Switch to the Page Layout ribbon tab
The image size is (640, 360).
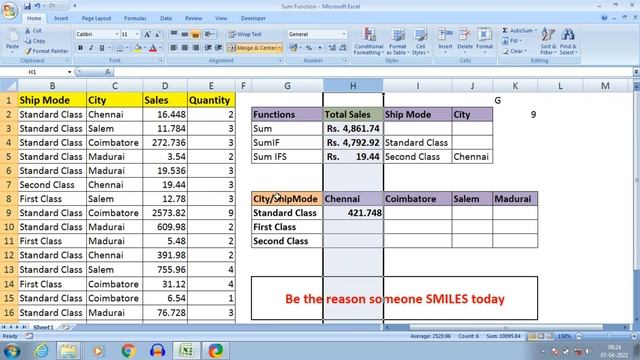(96, 18)
